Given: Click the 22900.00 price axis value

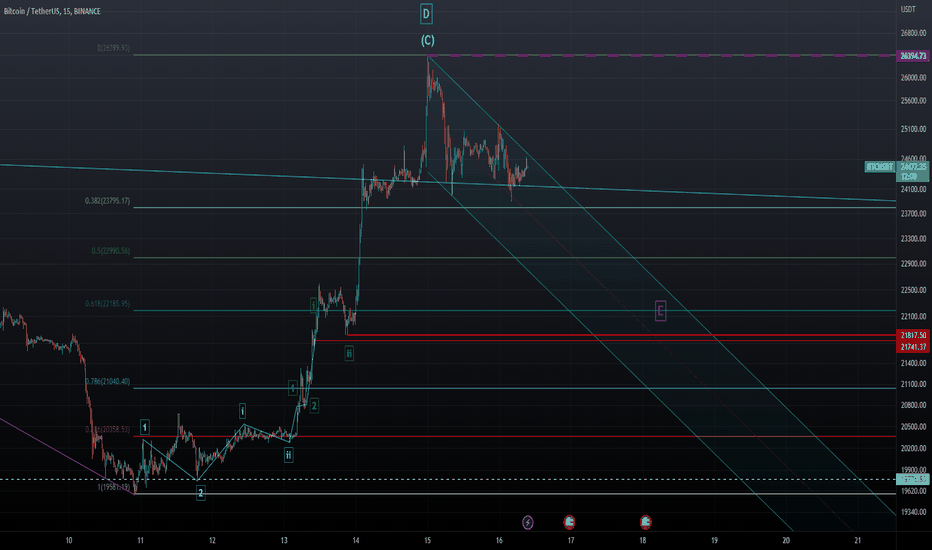Looking at the screenshot, I should 914,264.
